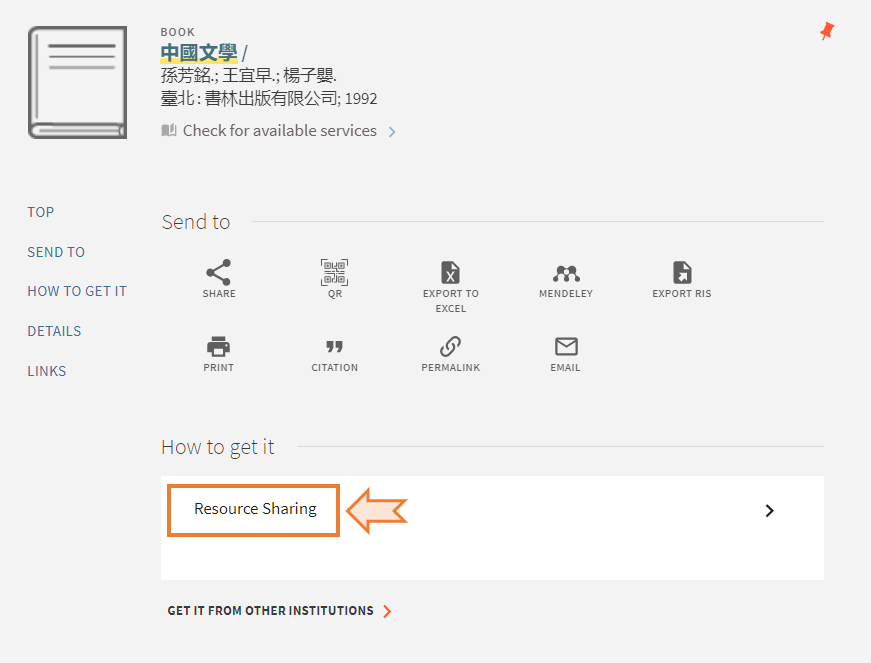Select author line 孫芳銘 text
This screenshot has width=871, height=663.
pos(248,75)
